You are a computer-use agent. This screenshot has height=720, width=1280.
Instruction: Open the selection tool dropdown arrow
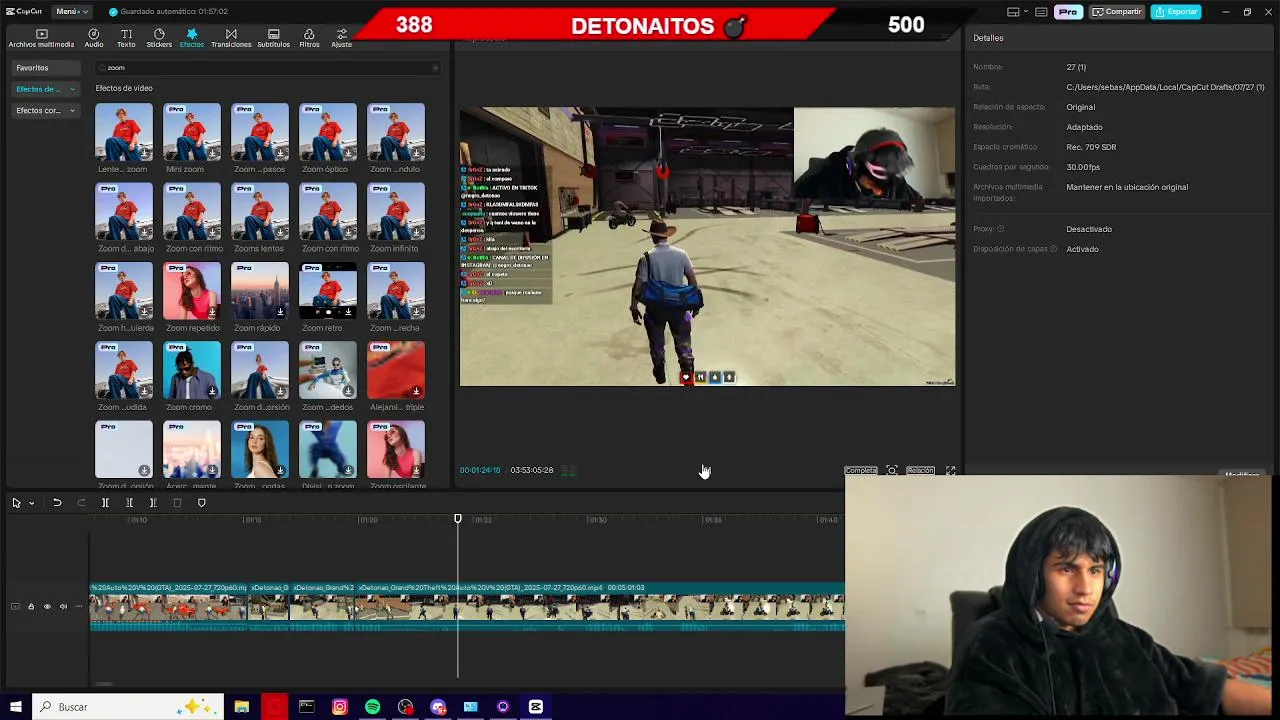click(31, 503)
